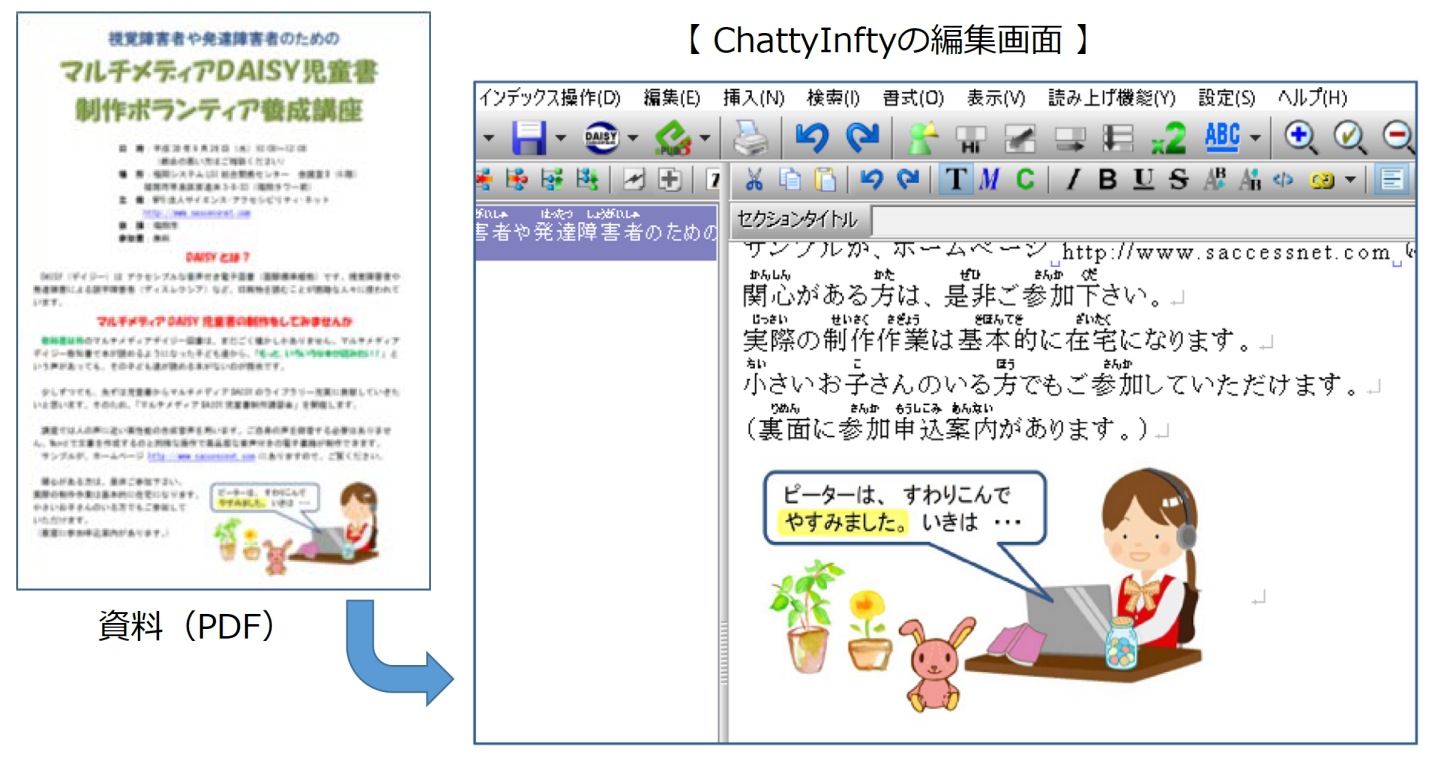The image size is (1435, 761).
Task: Click the floppy disk Save icon
Action: [x=529, y=137]
